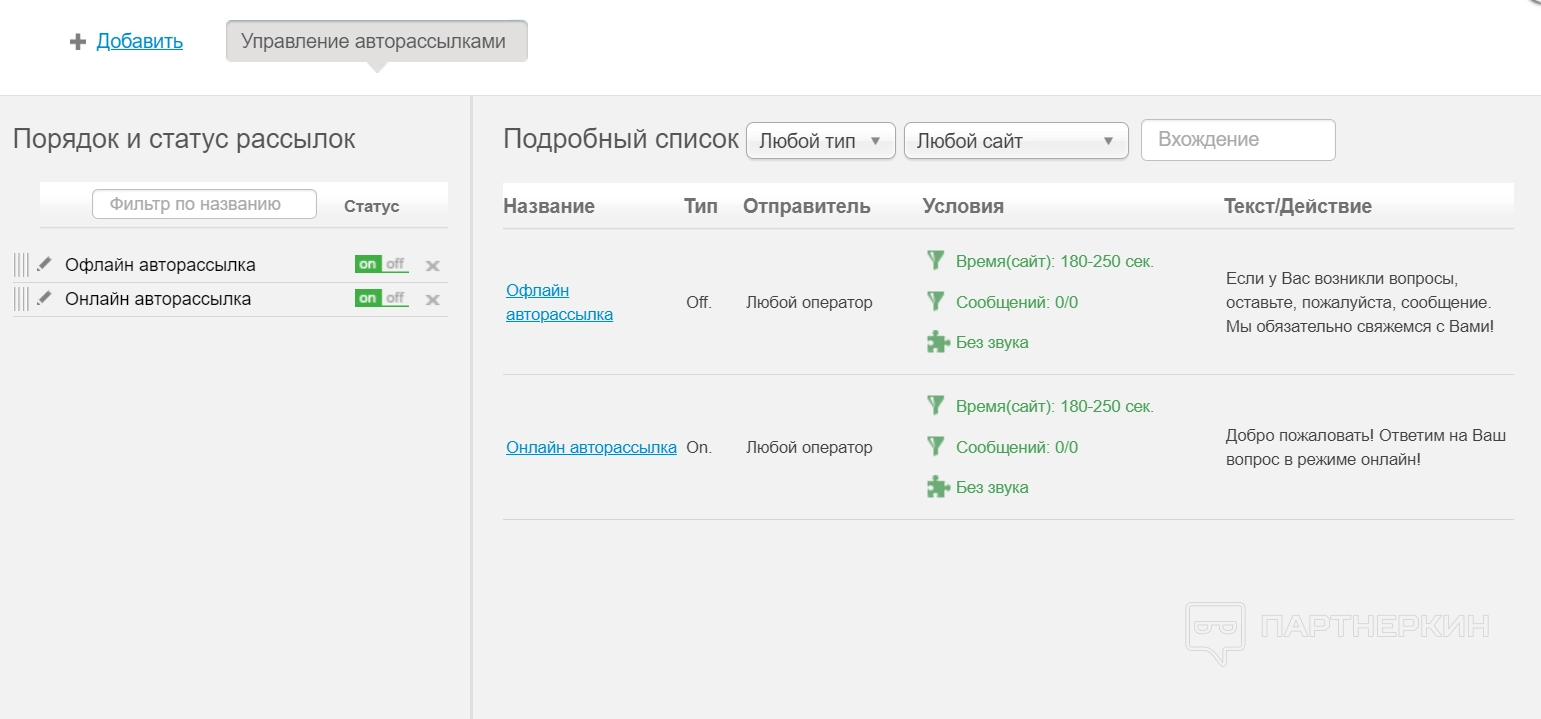Toggle the on/off switch for Онлайн авторассылка

tap(381, 299)
